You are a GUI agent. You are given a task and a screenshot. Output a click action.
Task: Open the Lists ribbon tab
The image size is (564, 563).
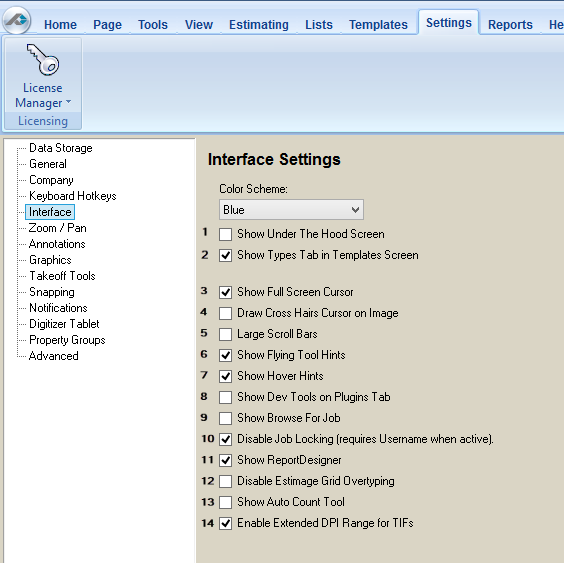[x=319, y=25]
